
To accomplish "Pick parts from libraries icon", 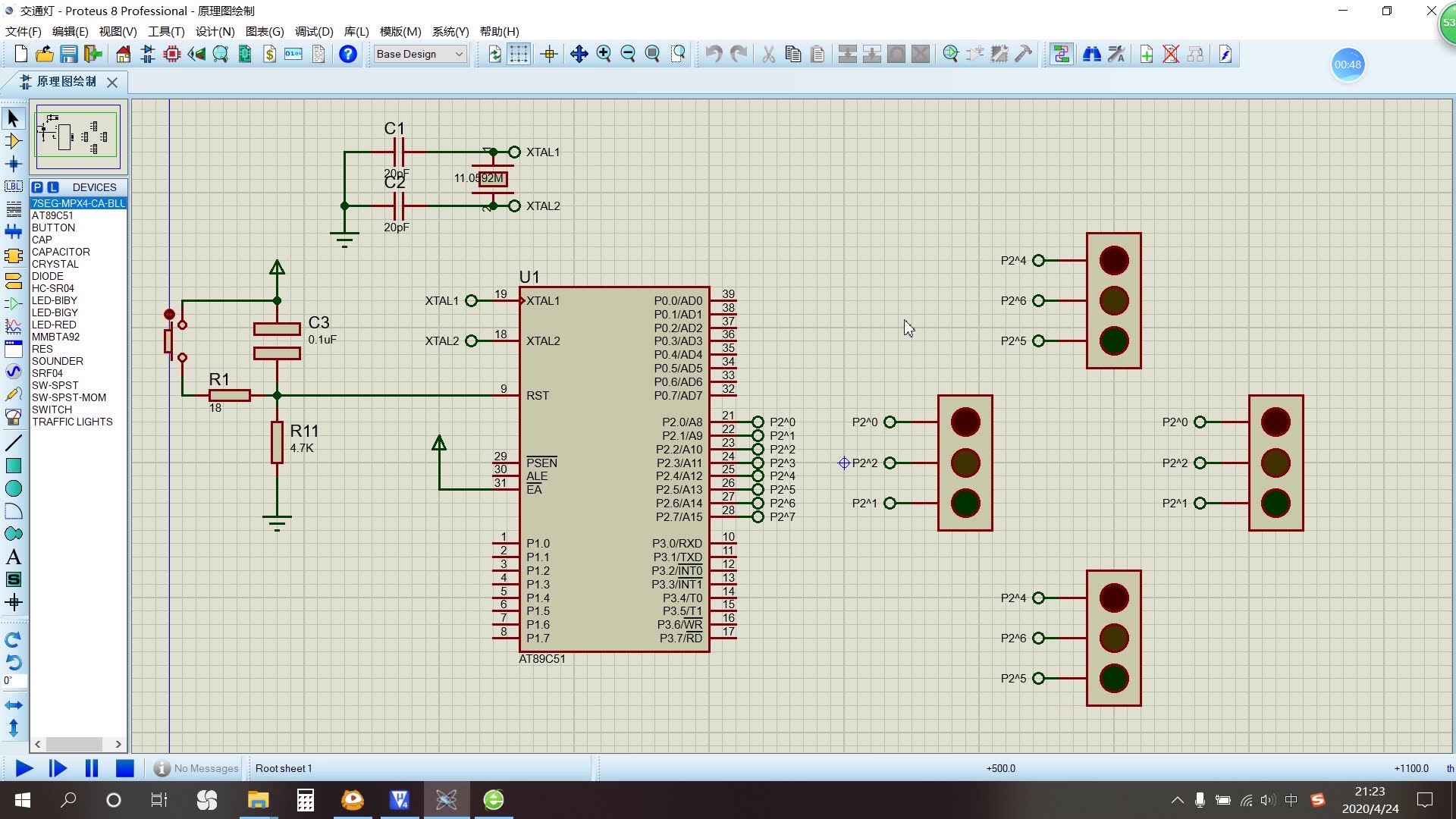I will [x=951, y=54].
